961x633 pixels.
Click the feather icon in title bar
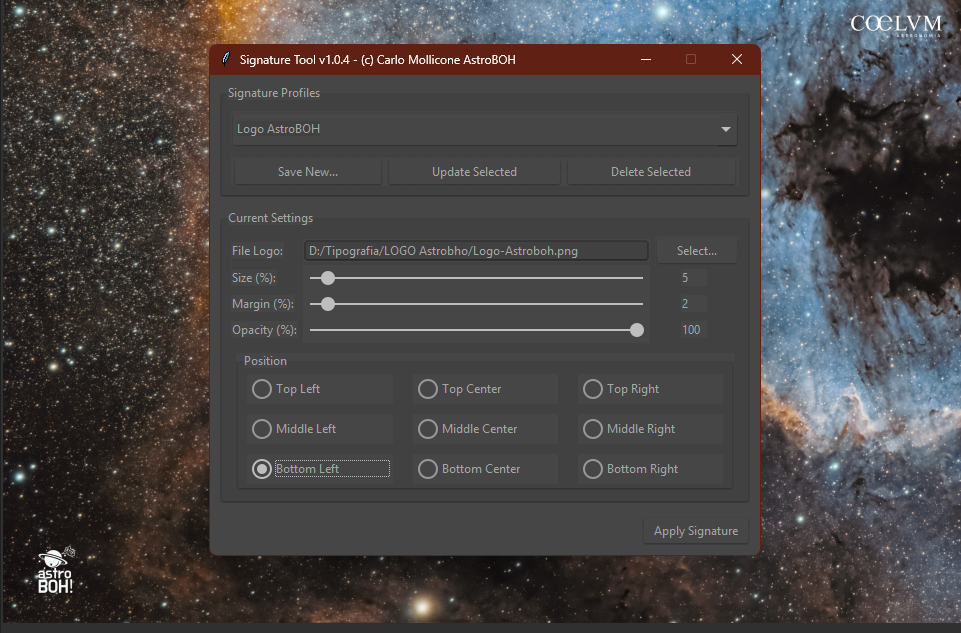pos(226,59)
